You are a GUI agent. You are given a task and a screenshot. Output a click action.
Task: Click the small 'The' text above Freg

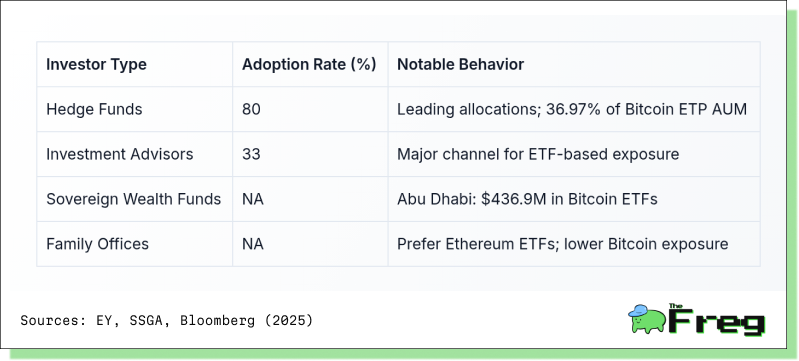coord(675,306)
